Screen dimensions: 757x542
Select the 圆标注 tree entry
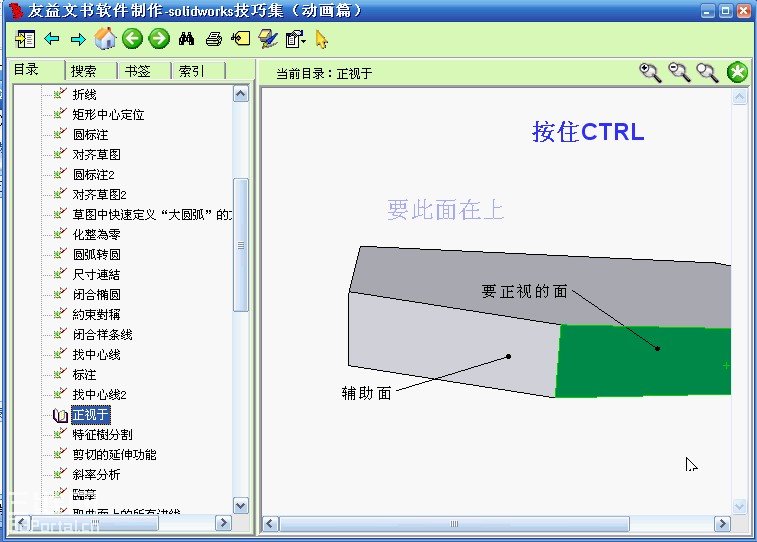click(x=90, y=135)
